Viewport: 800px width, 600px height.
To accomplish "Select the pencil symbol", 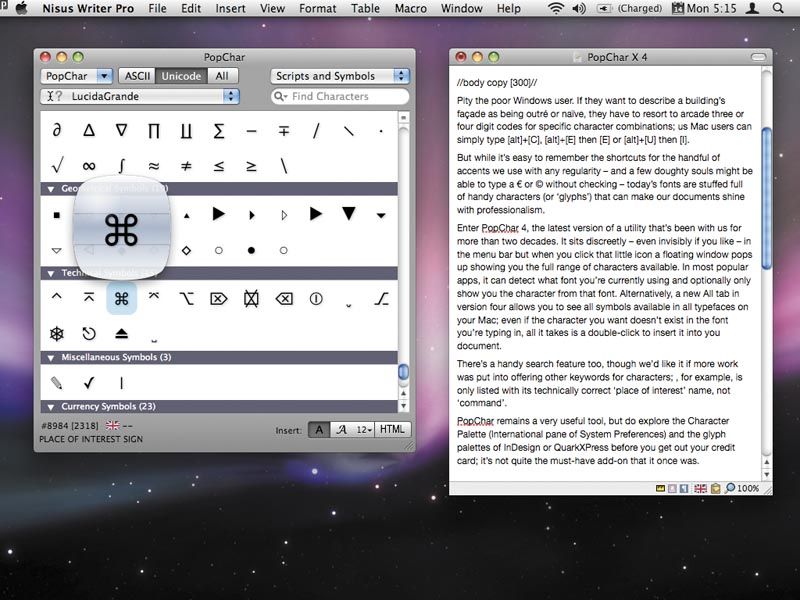I will coord(57,383).
